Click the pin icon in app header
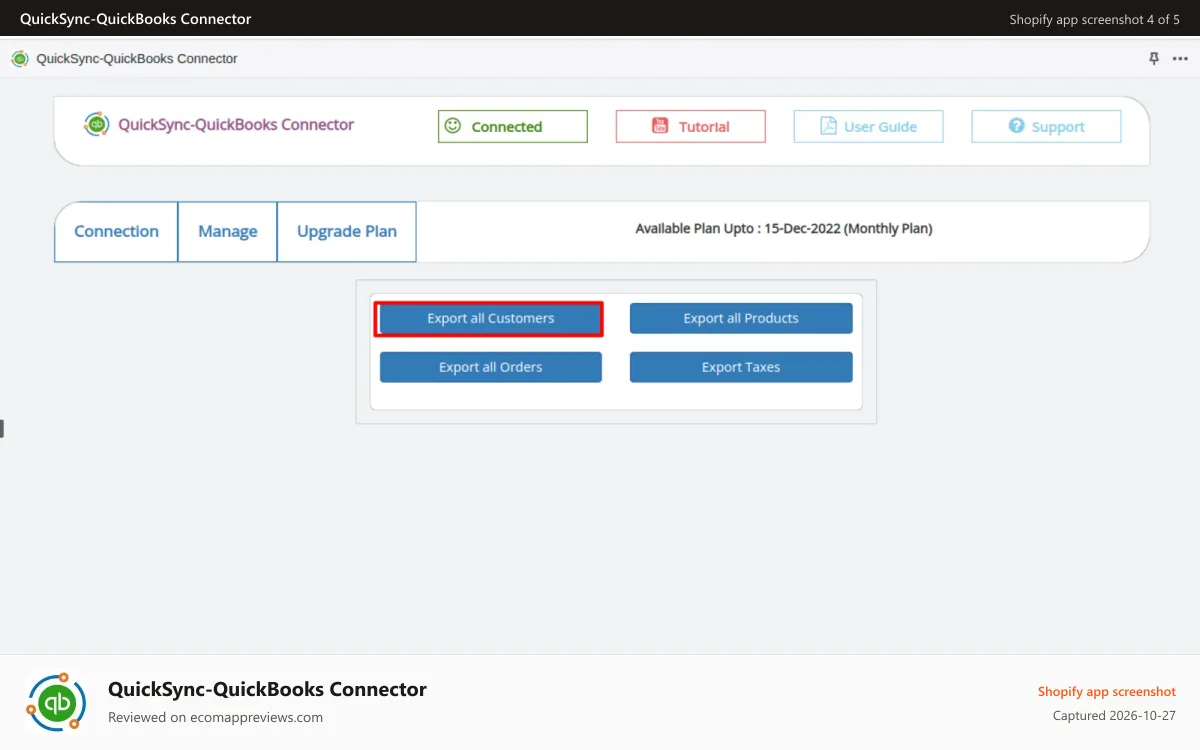Screen dimensions: 1200x750 1154,59
